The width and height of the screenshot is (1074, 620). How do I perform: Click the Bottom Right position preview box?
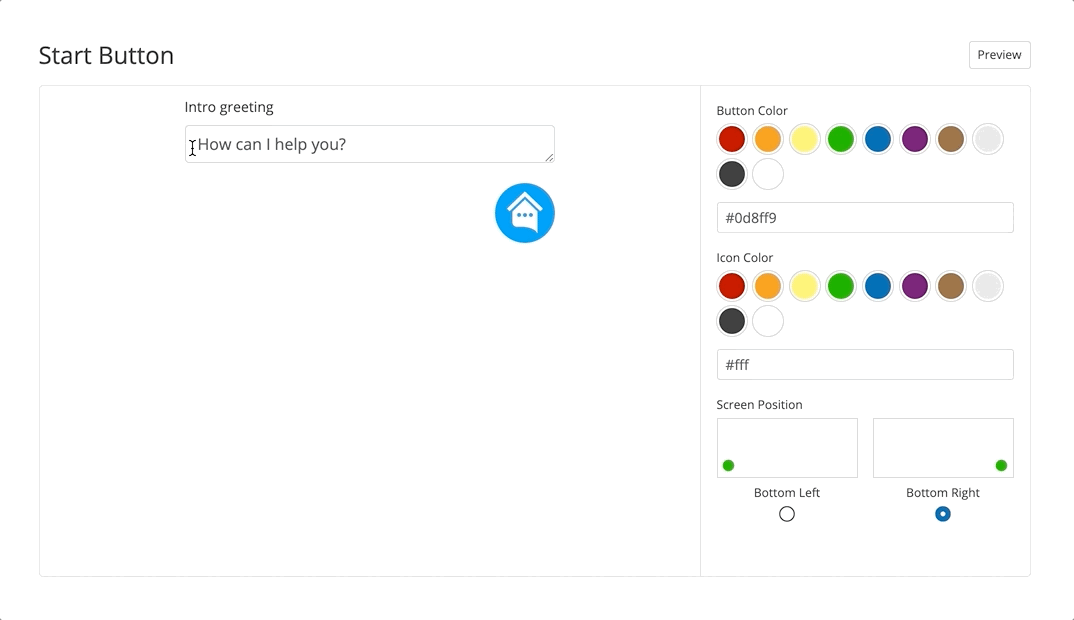point(943,448)
